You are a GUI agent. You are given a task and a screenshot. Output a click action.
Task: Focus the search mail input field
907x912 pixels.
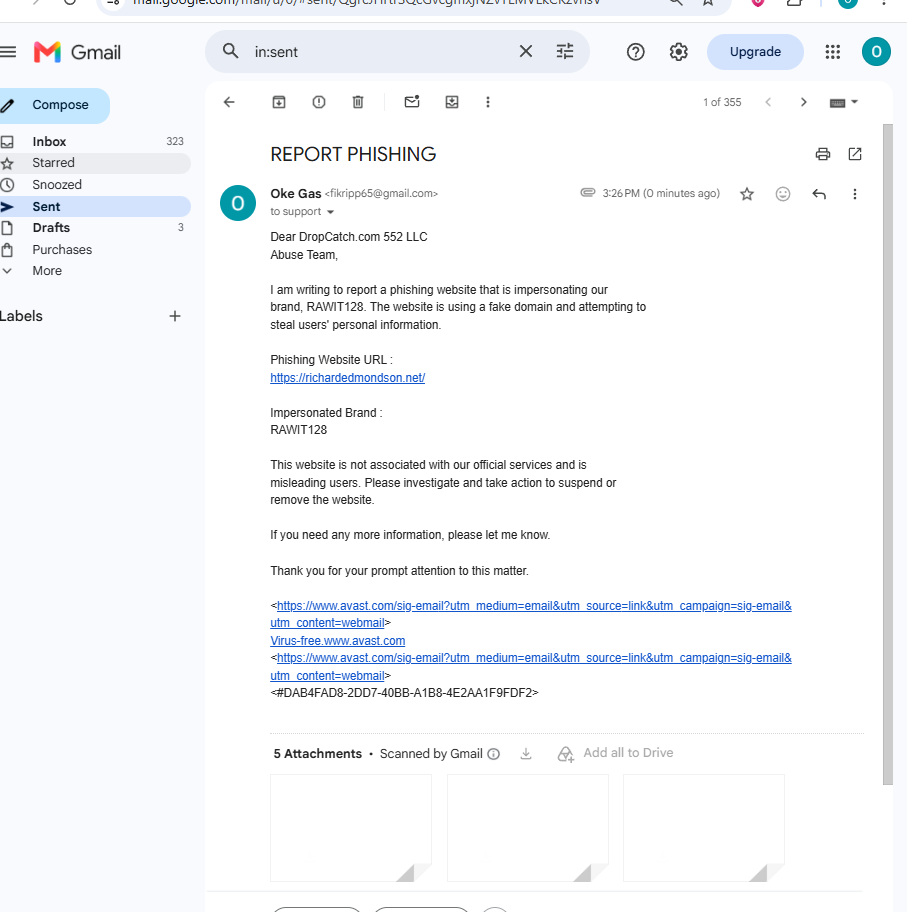[x=381, y=52]
